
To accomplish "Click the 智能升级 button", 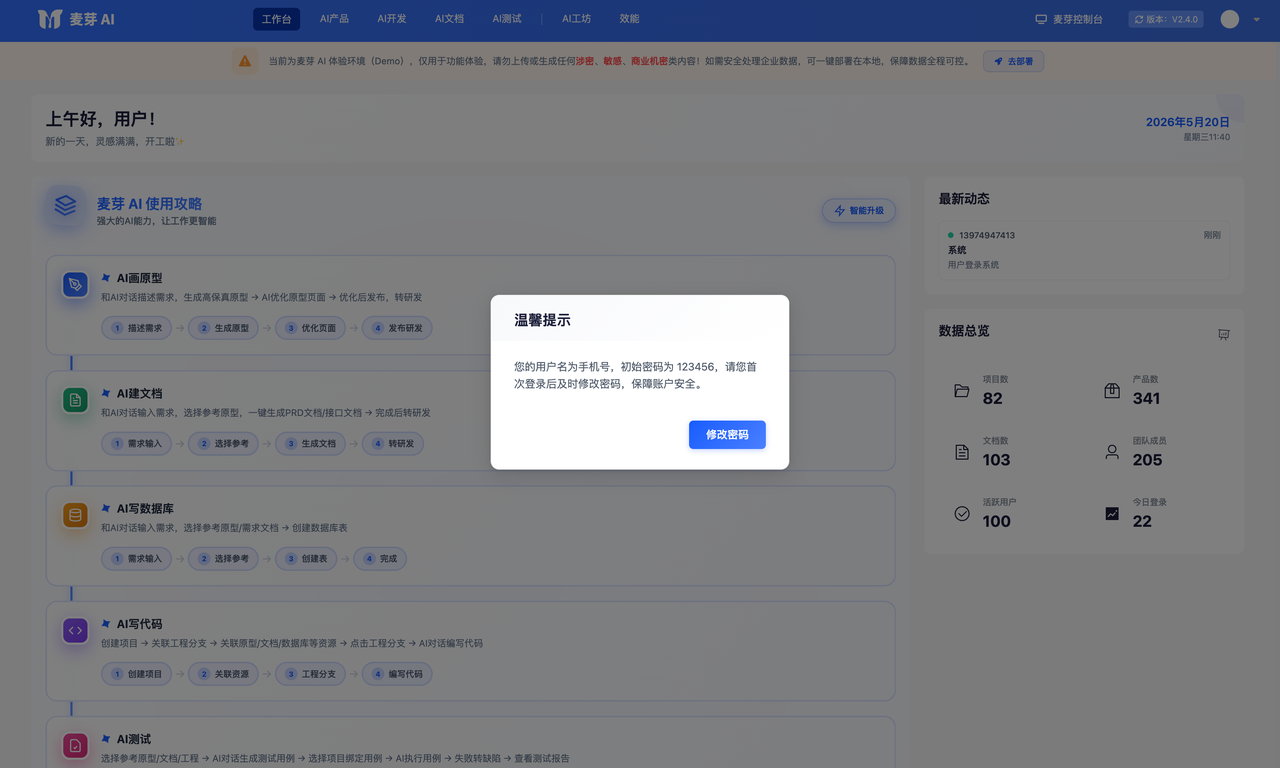I will point(859,211).
